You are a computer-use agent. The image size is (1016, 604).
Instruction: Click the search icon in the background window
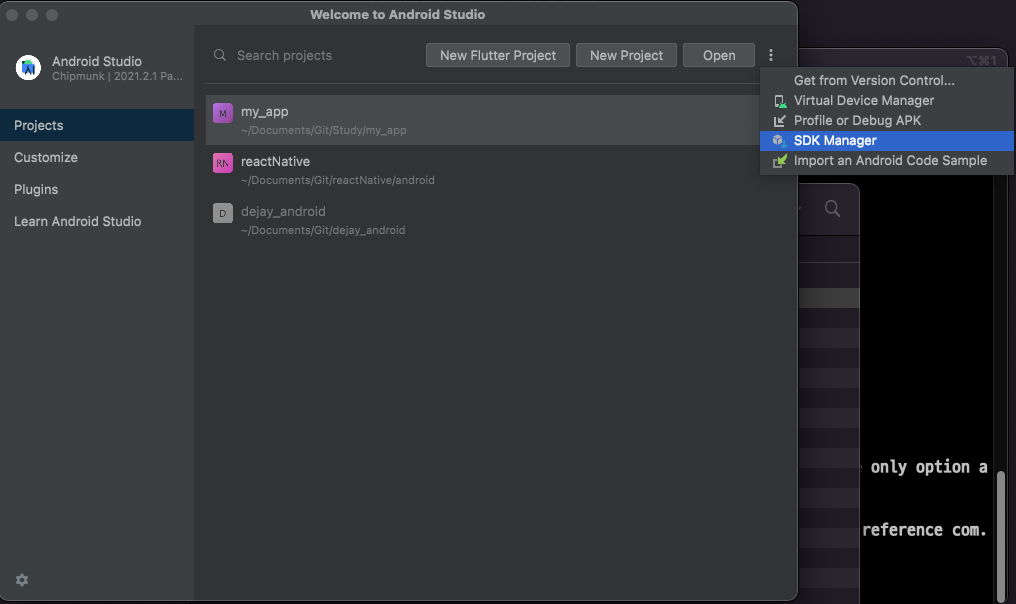point(833,209)
